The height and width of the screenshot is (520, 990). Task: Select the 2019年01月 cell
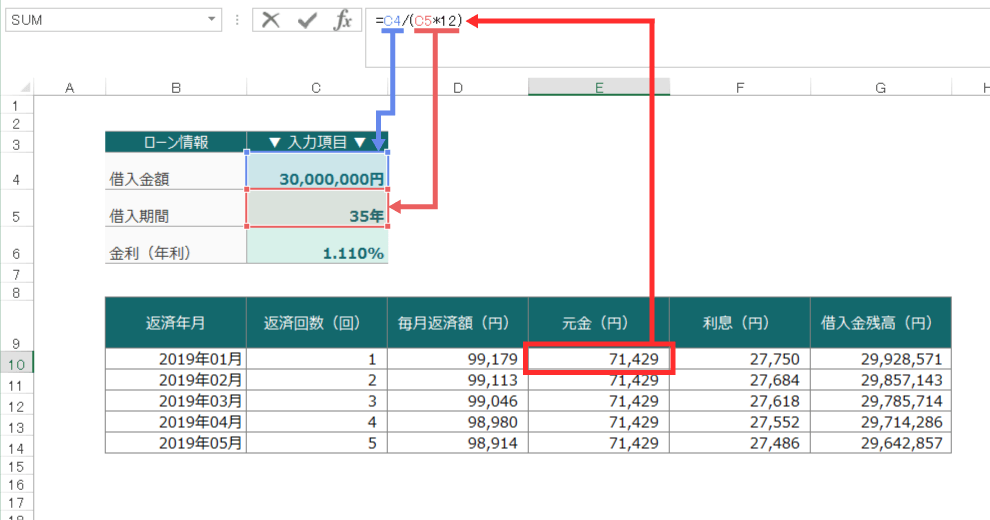point(176,359)
